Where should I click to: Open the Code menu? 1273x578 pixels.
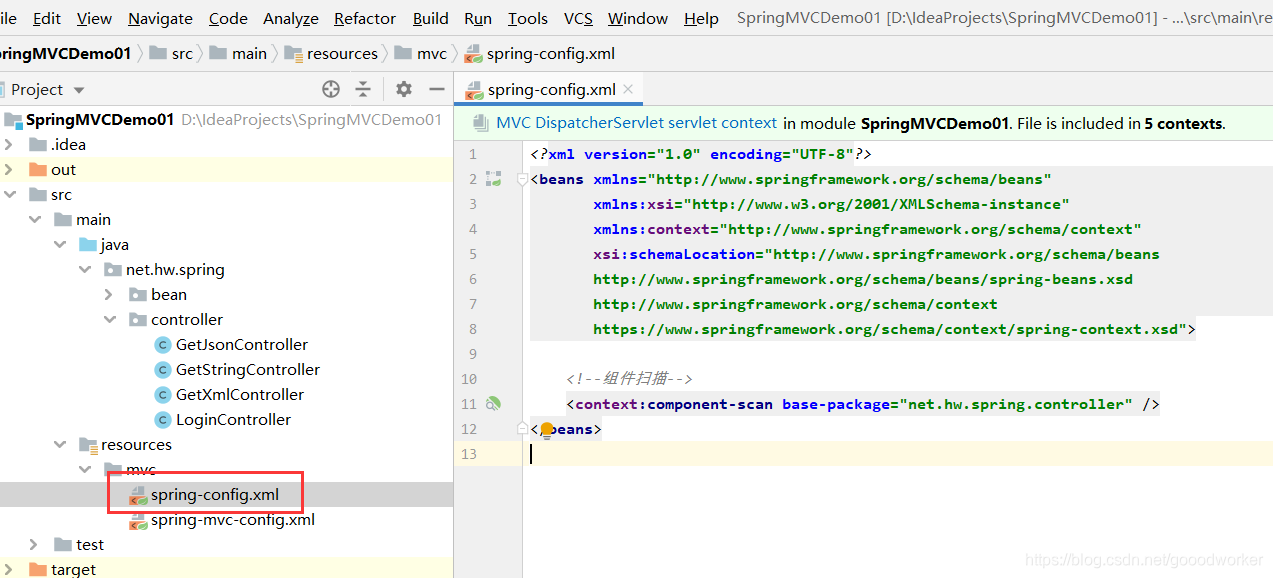point(228,18)
